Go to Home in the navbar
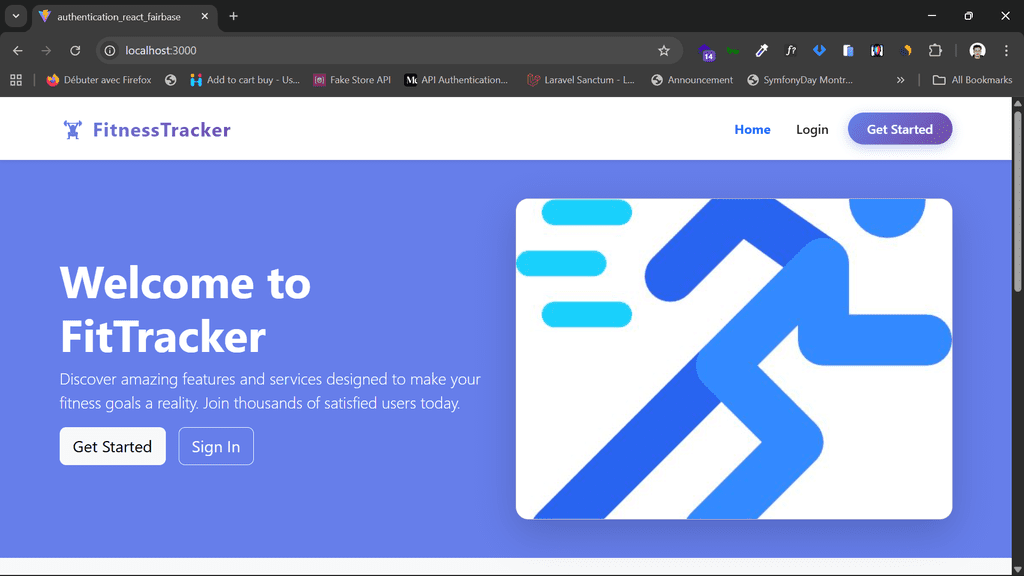This screenshot has height=576, width=1024. tap(752, 129)
